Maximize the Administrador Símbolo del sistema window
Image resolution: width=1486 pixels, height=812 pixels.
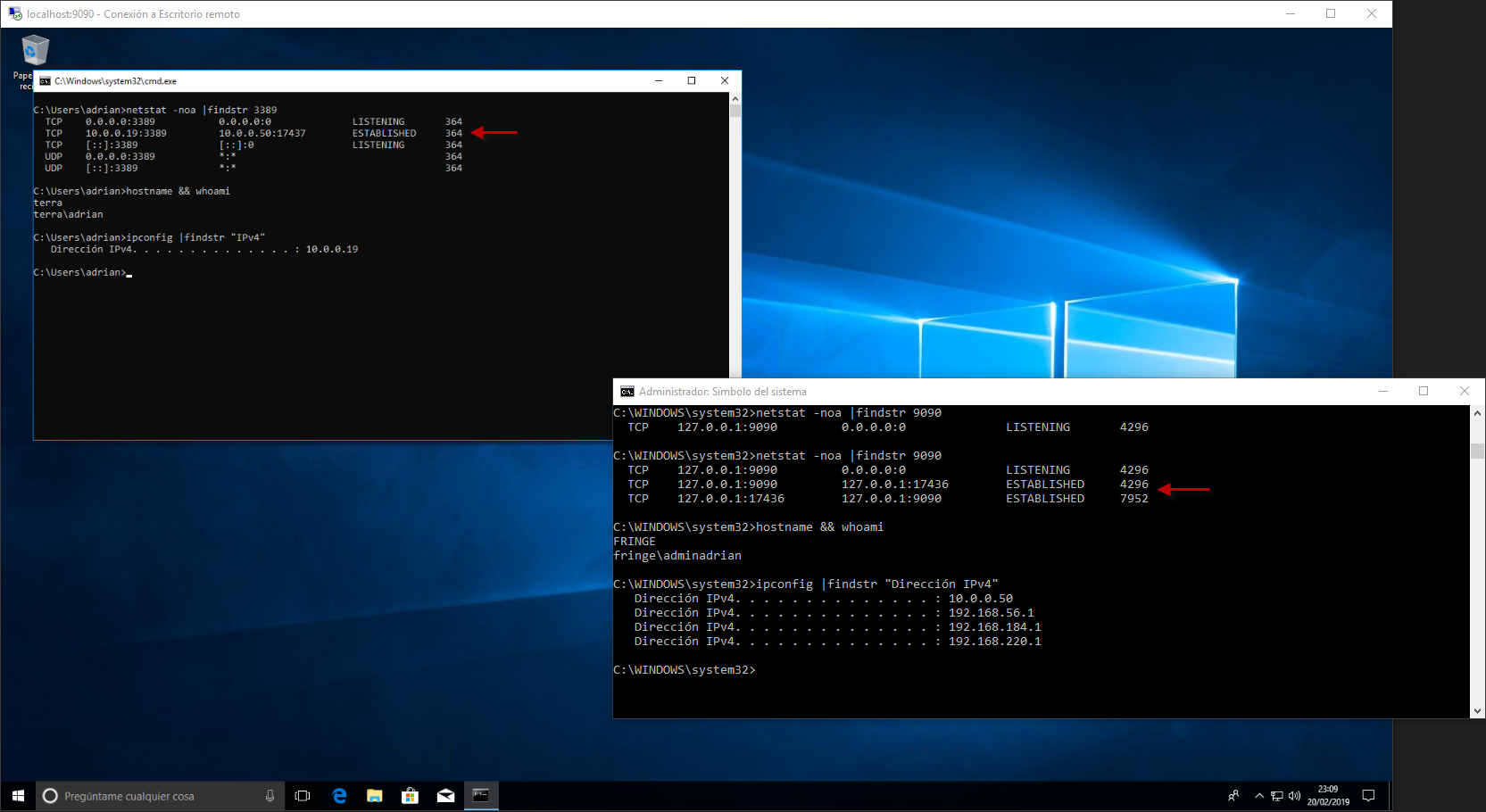pos(1424,391)
